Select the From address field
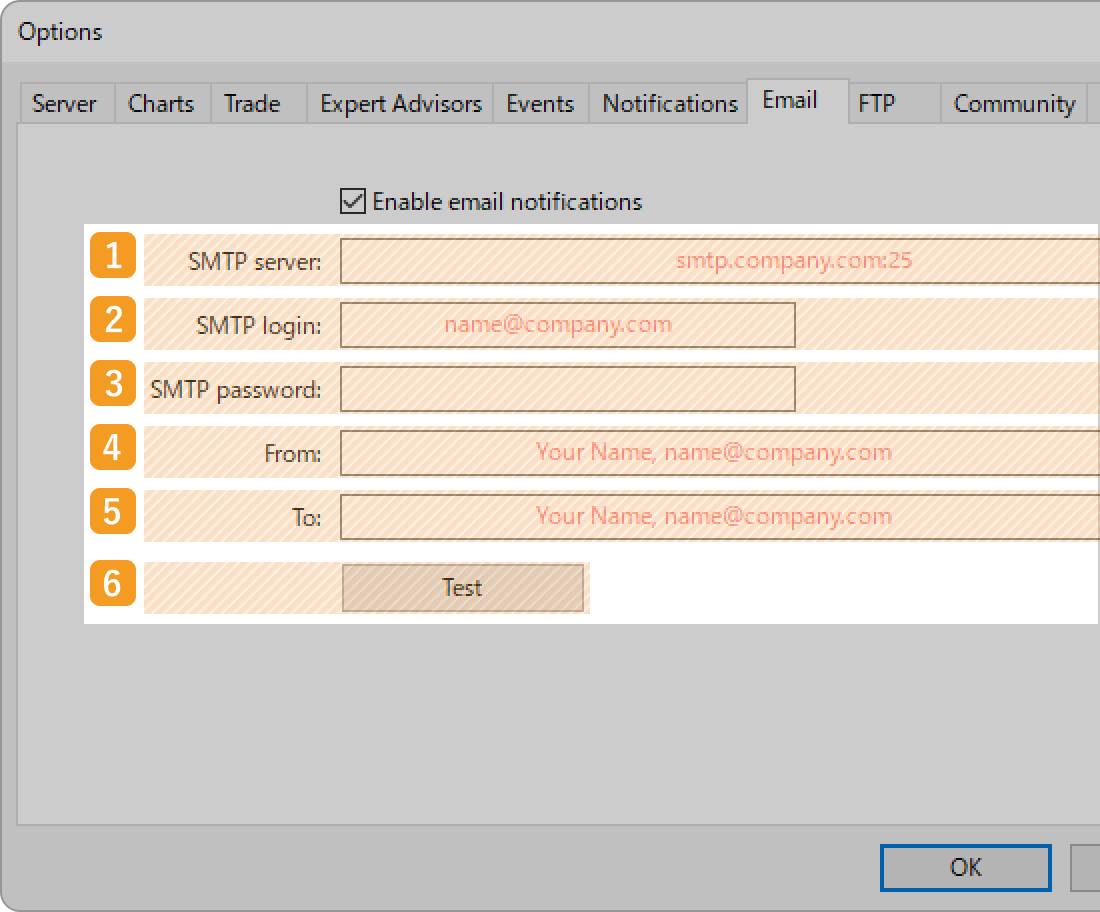 [x=700, y=453]
